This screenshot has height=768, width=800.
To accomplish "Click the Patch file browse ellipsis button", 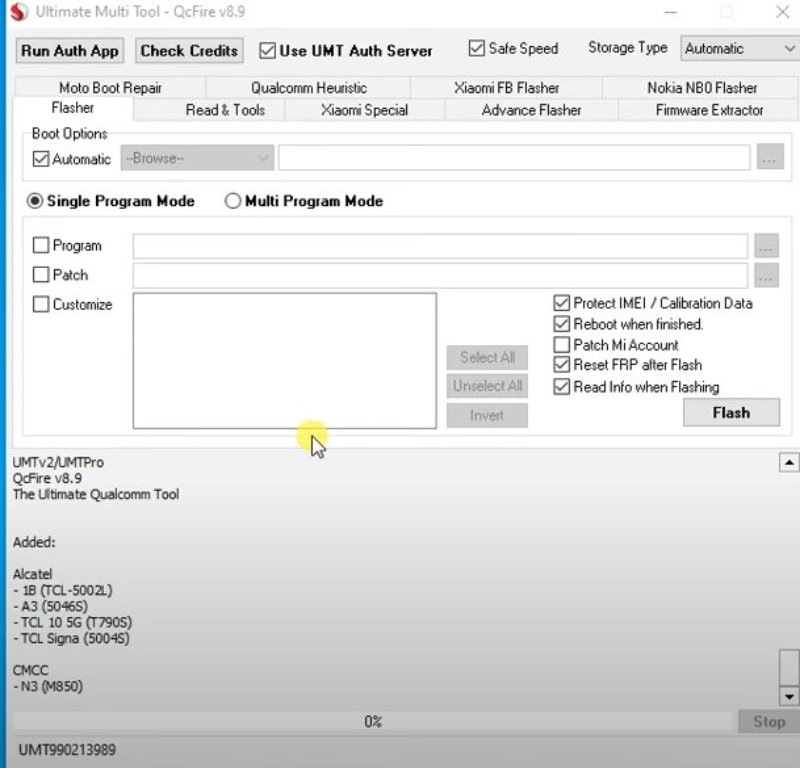I will tap(766, 275).
